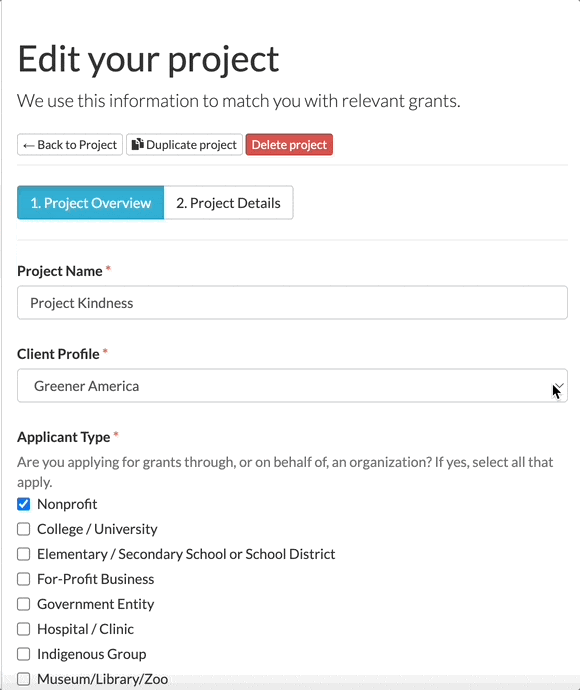Image resolution: width=580 pixels, height=690 pixels.
Task: Switch to the Project Details tab
Action: pyautogui.click(x=228, y=203)
